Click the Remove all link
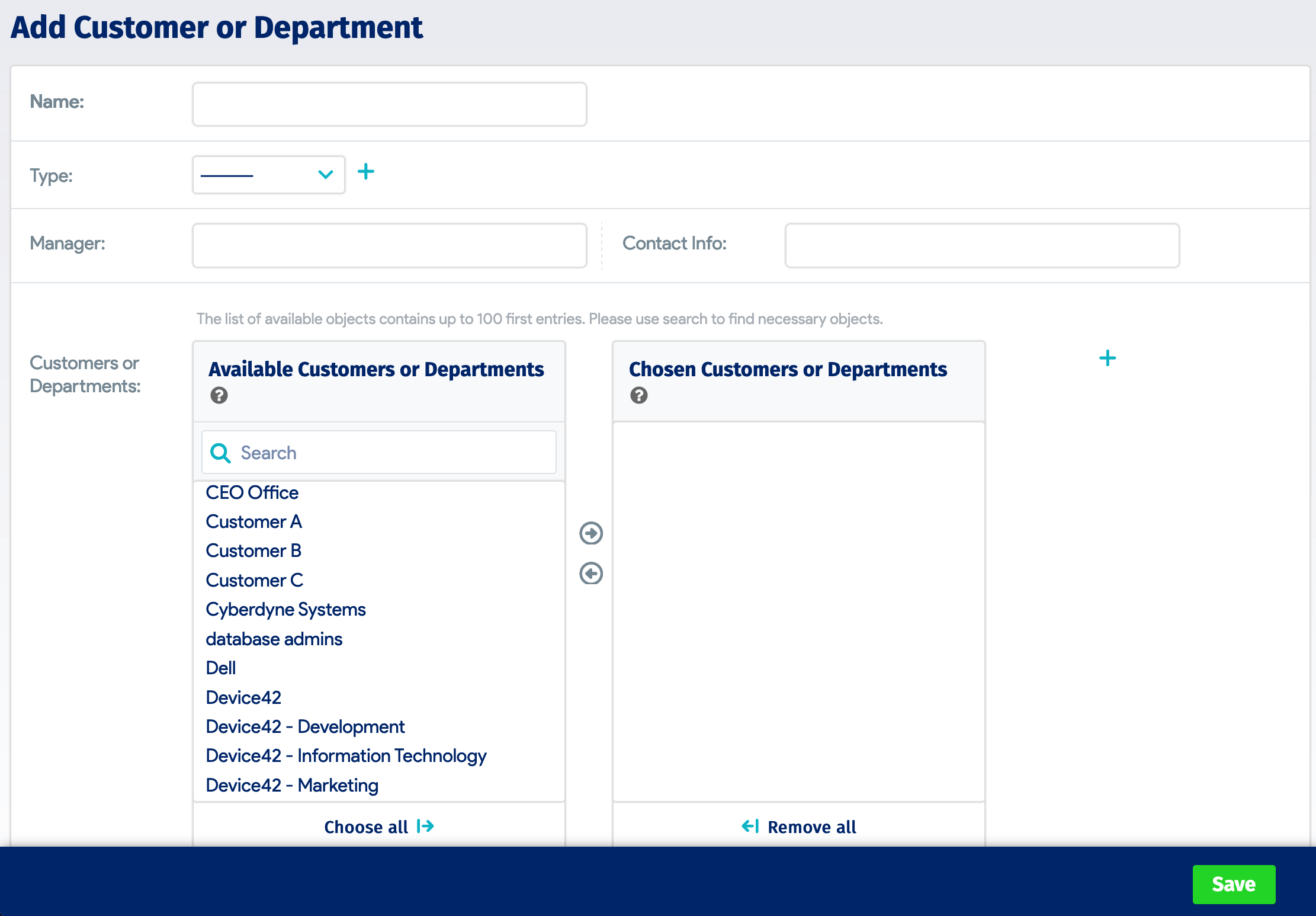 [811, 827]
